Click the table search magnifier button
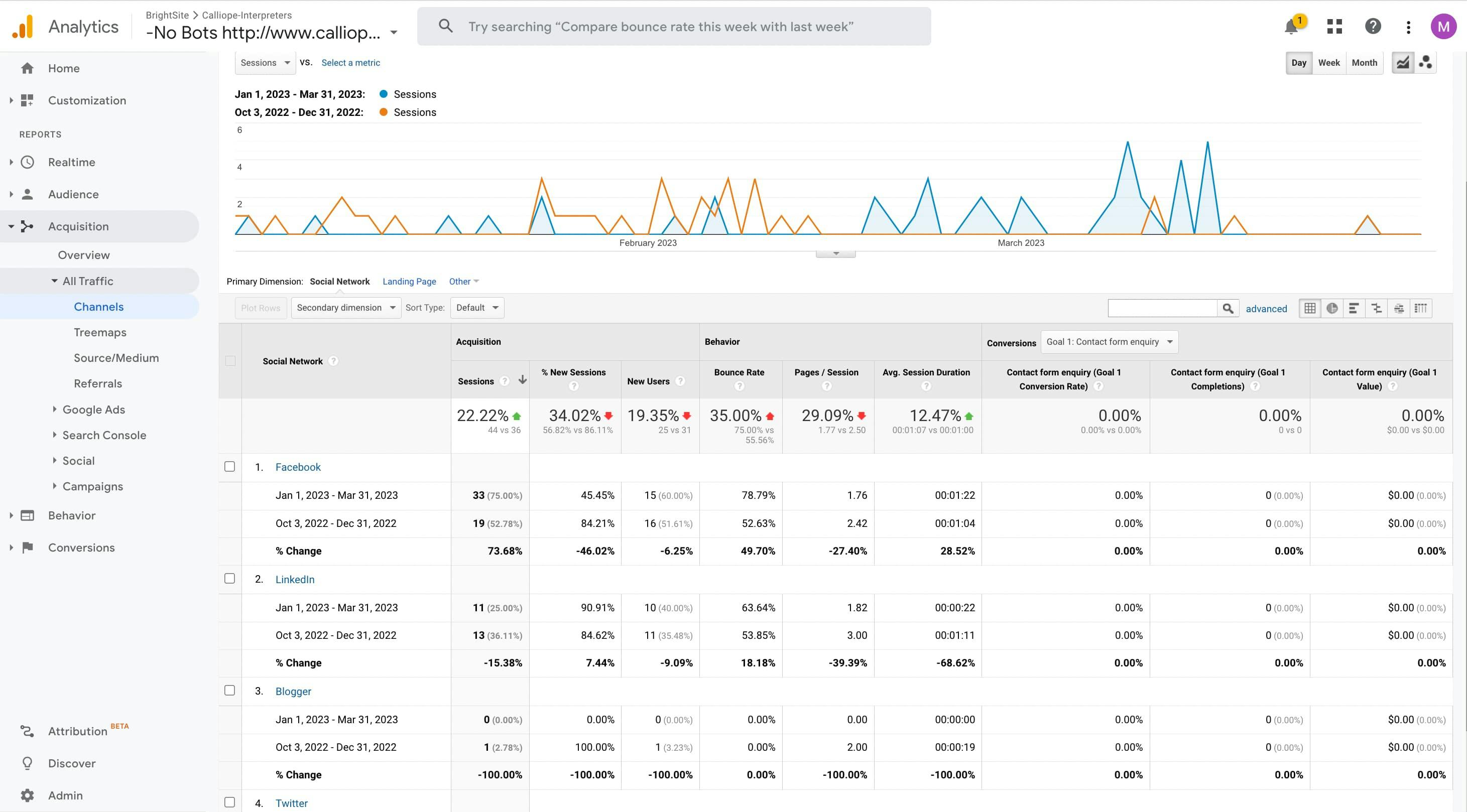The height and width of the screenshot is (812, 1467). 1228,309
